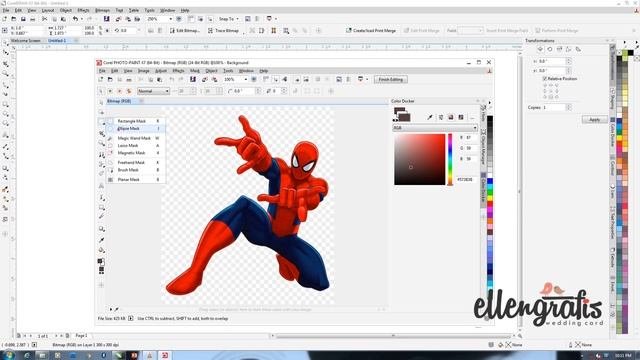Open the mask mode Normal dropdown
Screen dimensions: 640x360
153,91
